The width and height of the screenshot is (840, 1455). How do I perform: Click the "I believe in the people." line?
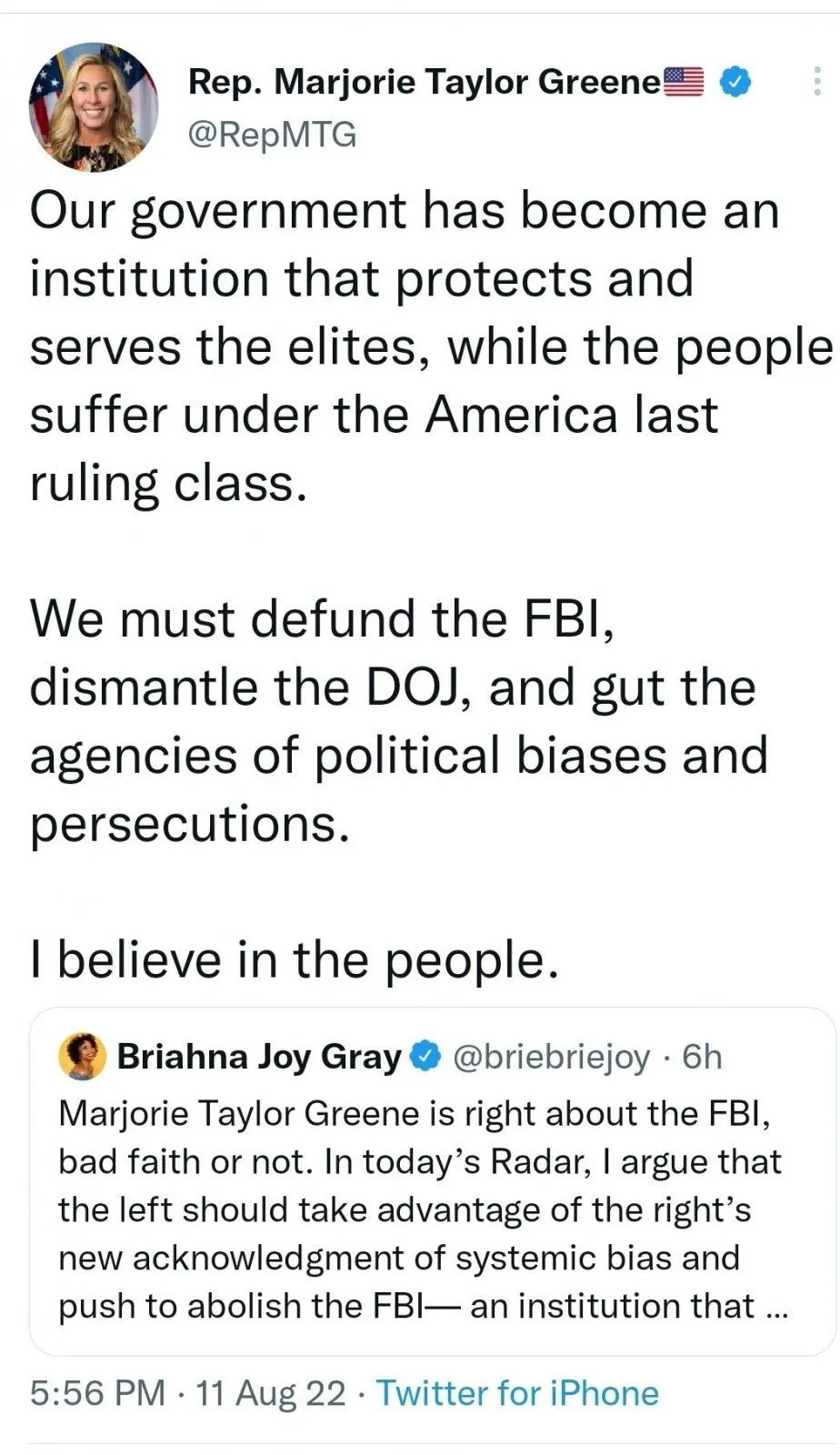(294, 960)
